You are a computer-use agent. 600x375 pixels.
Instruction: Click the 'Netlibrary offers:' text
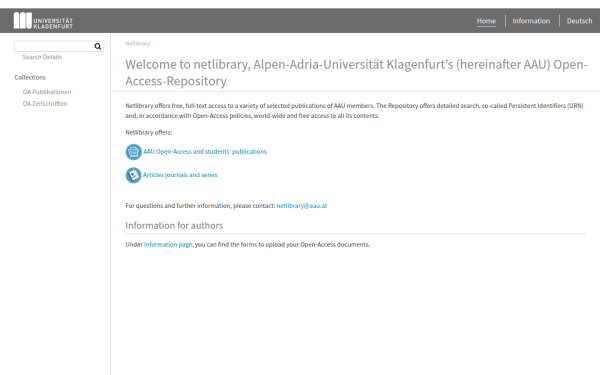point(149,132)
